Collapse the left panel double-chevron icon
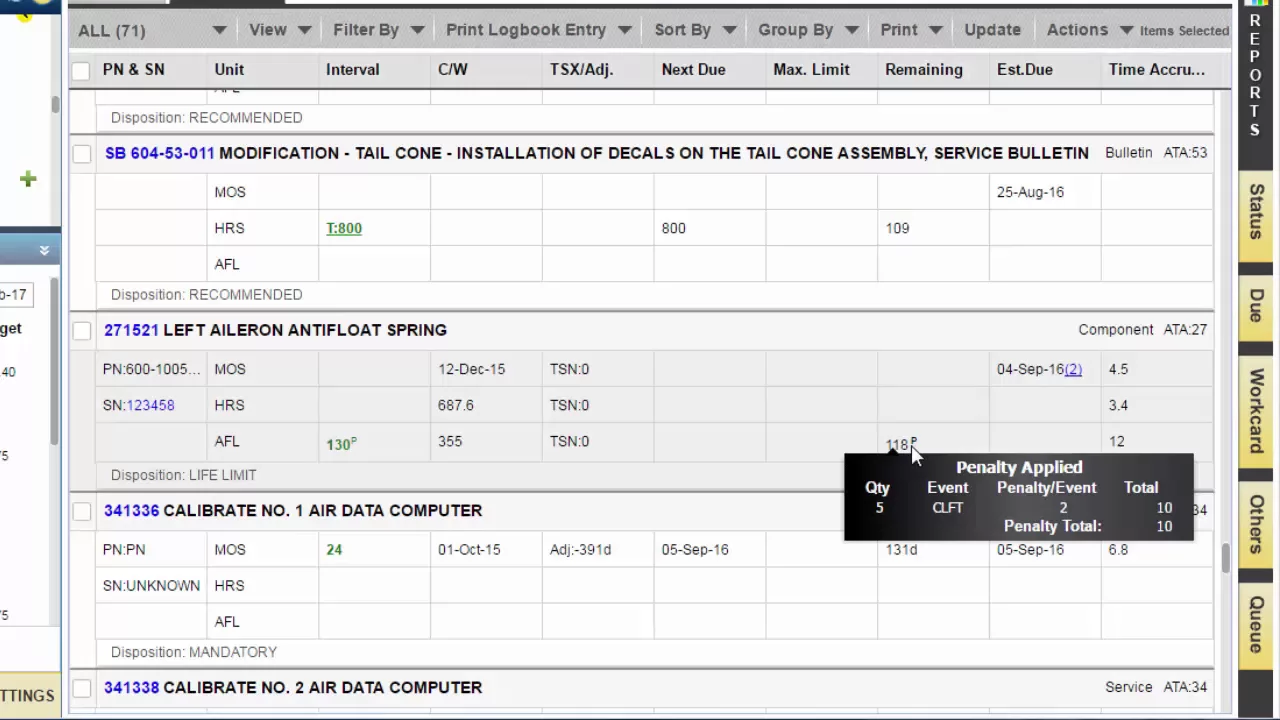This screenshot has height=720, width=1280. [44, 250]
